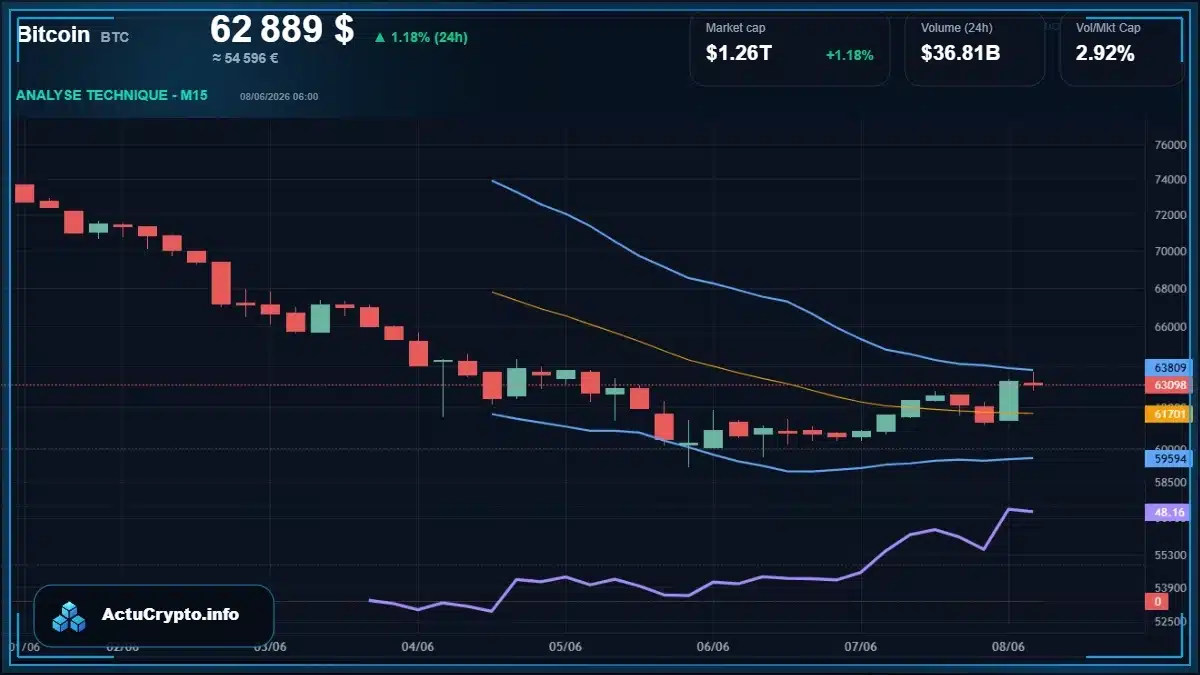Click the 58500 axis label
This screenshot has width=1200, height=675.
(x=1169, y=482)
